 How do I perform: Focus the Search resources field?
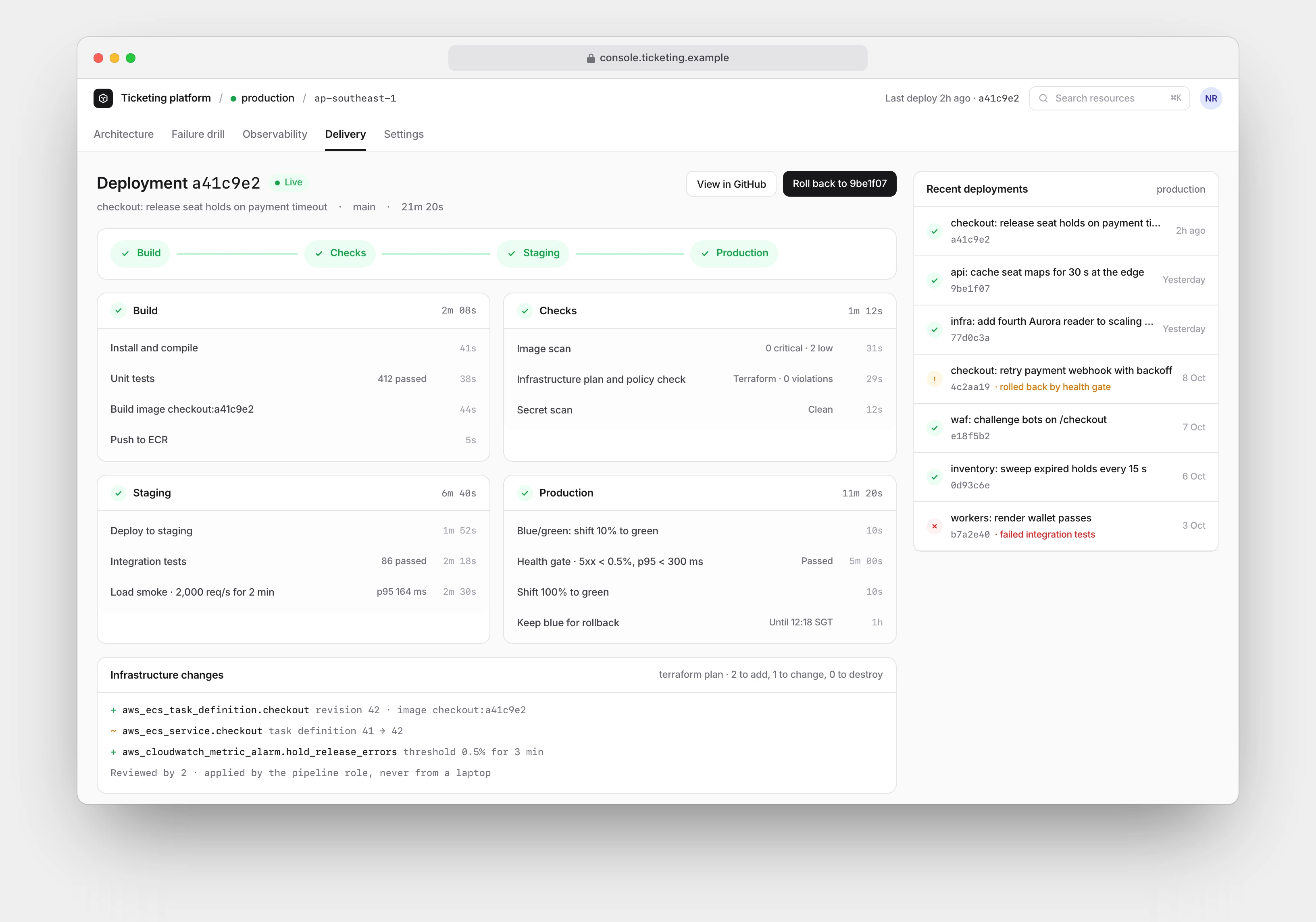pos(1109,99)
